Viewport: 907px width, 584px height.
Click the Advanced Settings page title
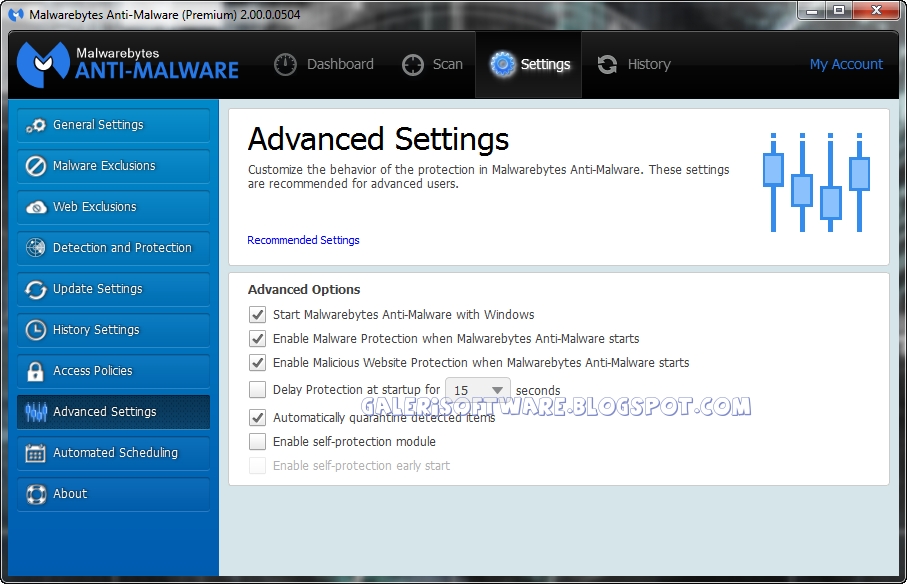[x=378, y=139]
